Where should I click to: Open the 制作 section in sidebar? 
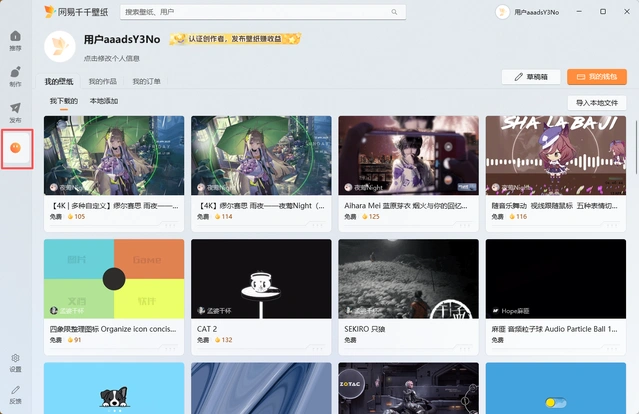pos(15,76)
